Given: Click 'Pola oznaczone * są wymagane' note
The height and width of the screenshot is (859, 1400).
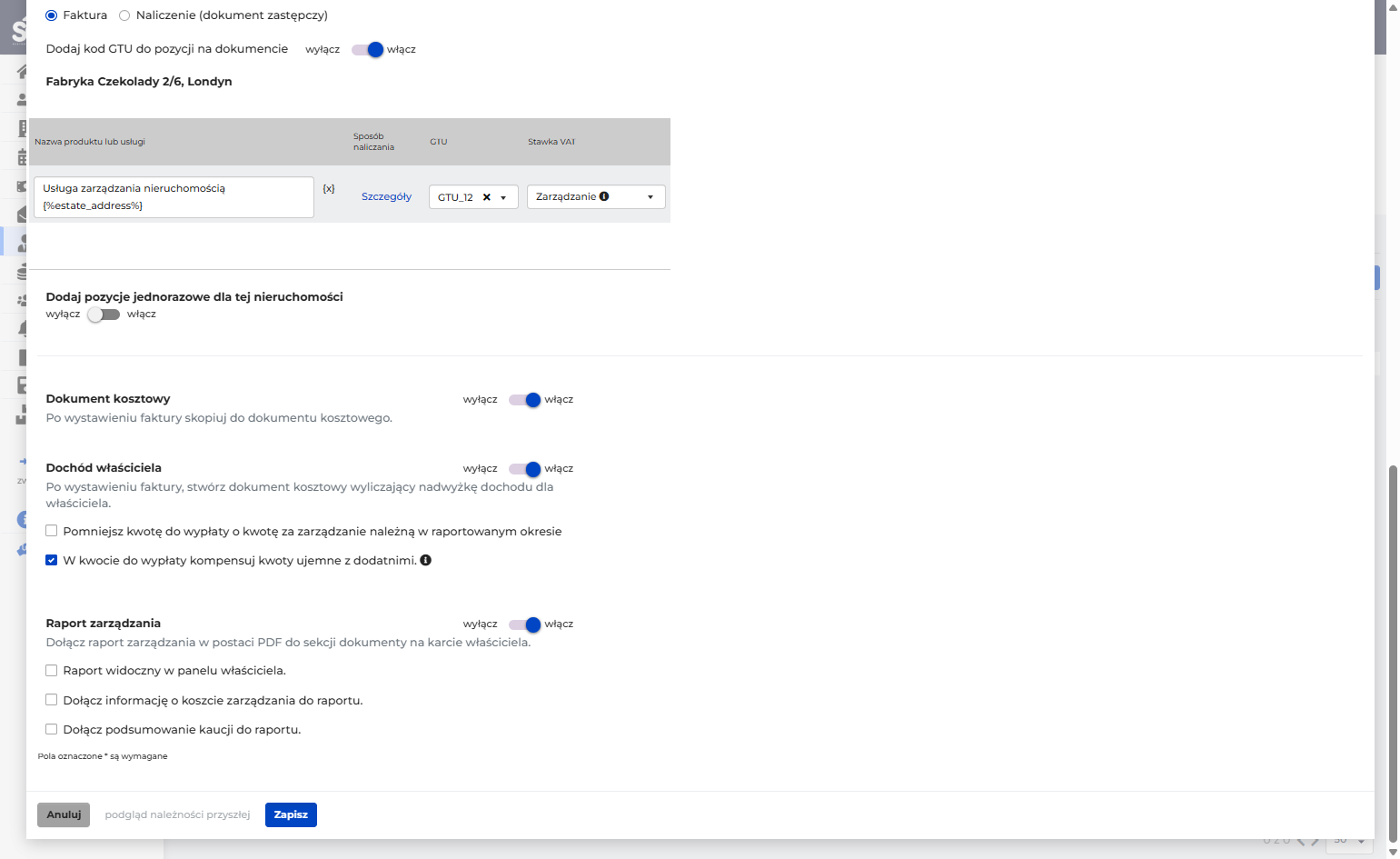Looking at the screenshot, I should coord(103,756).
